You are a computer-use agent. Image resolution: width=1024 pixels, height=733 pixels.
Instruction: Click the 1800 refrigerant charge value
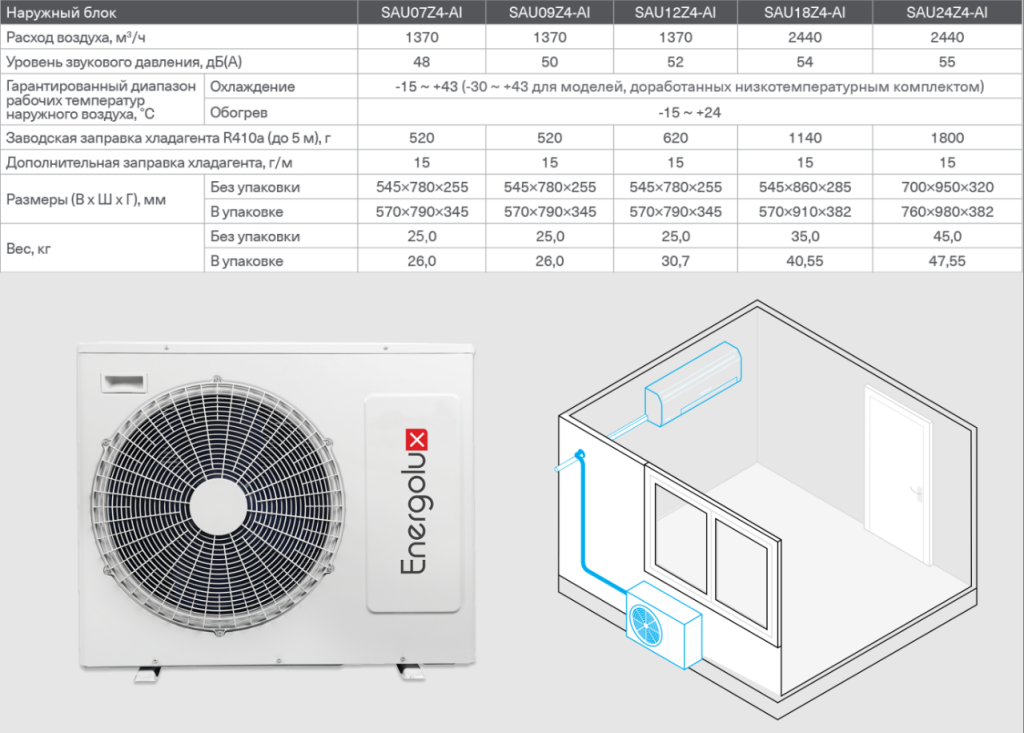946,137
